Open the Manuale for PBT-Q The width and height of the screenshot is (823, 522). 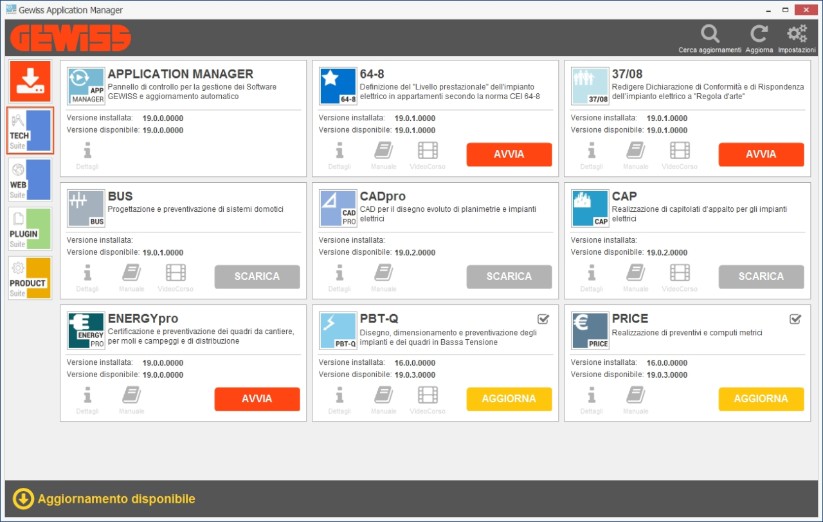[383, 400]
